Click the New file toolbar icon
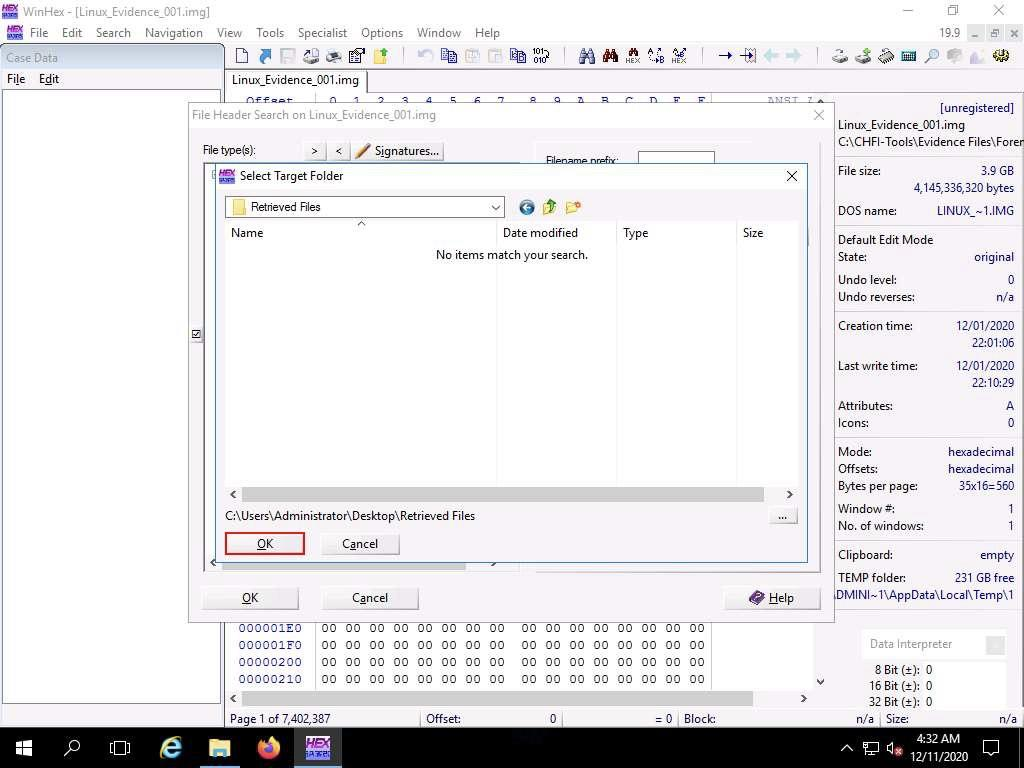The width and height of the screenshot is (1024, 768). 242,56
